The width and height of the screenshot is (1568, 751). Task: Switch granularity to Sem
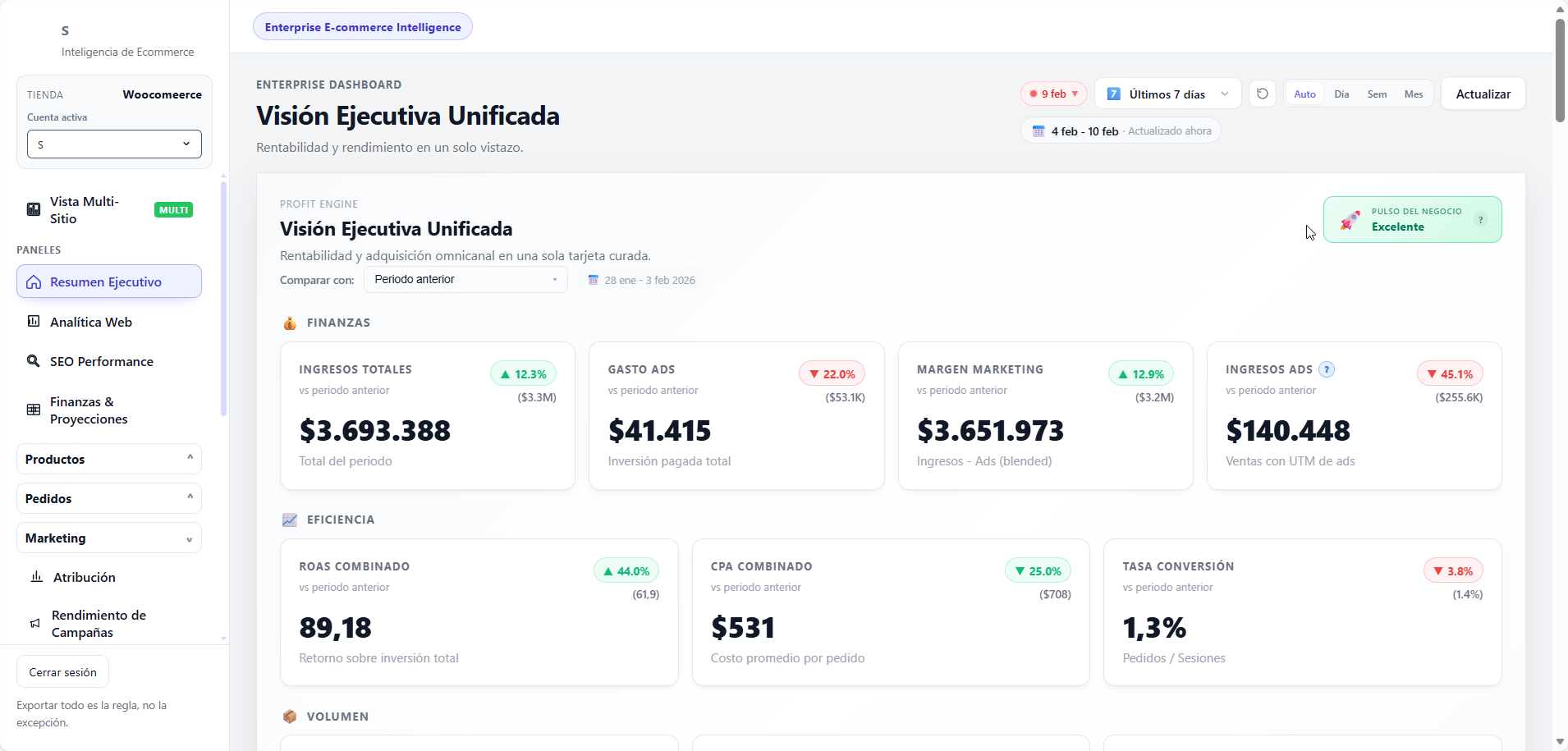[x=1377, y=94]
